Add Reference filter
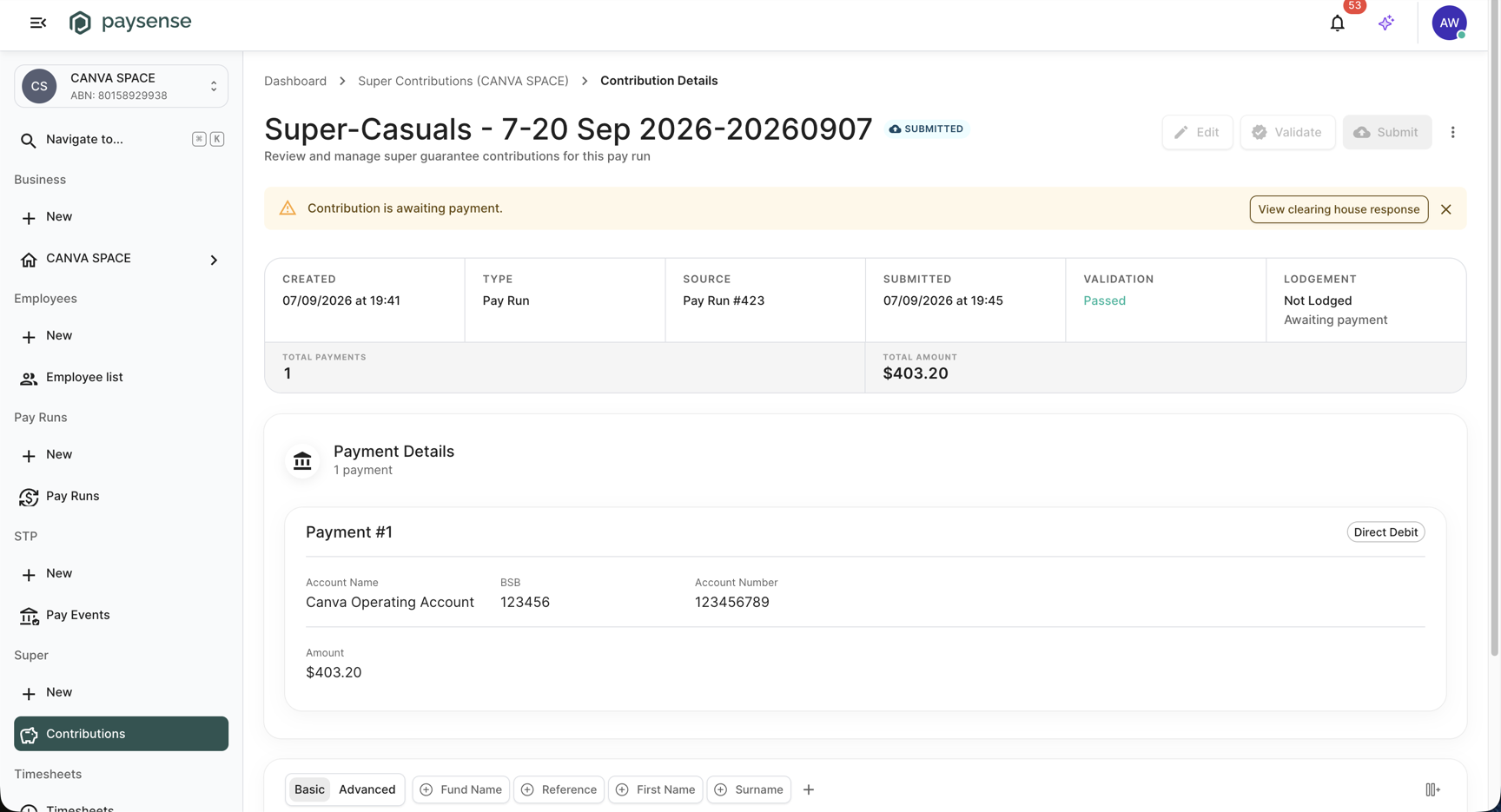The height and width of the screenshot is (812, 1501). 559,789
